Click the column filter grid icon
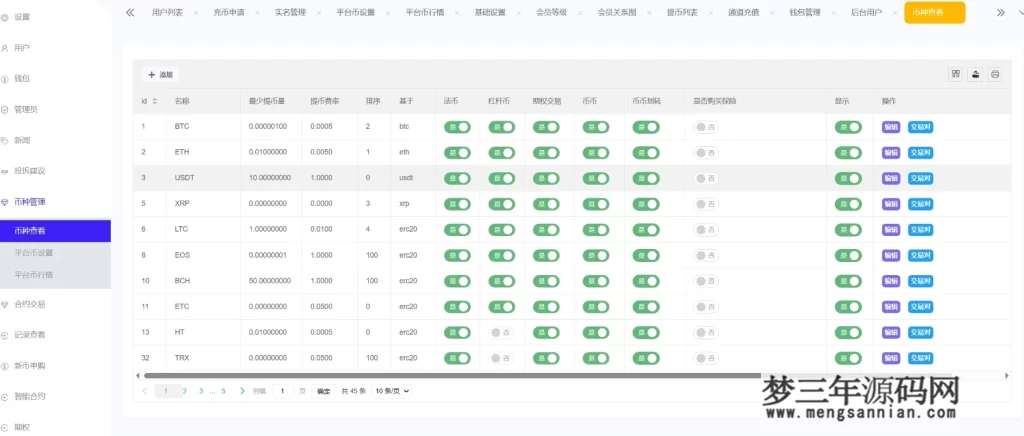The image size is (1024, 436). coord(956,74)
